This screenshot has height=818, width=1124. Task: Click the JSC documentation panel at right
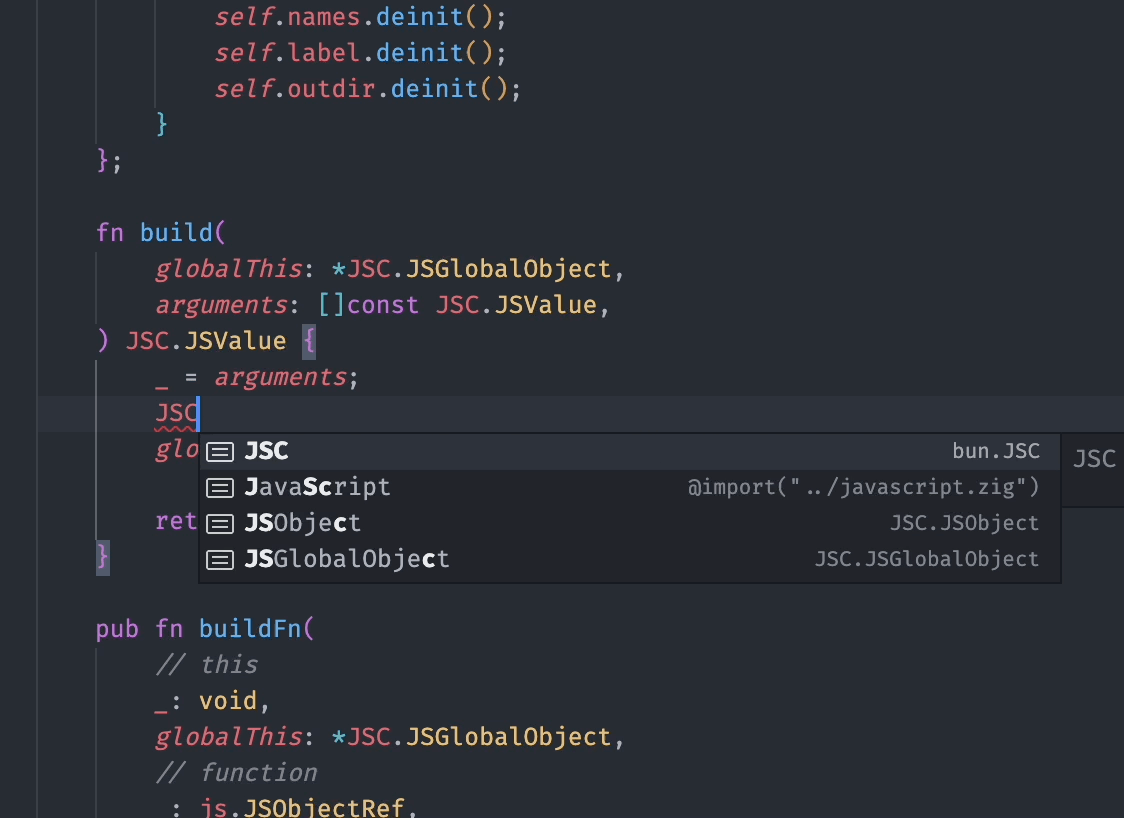tap(1093, 470)
